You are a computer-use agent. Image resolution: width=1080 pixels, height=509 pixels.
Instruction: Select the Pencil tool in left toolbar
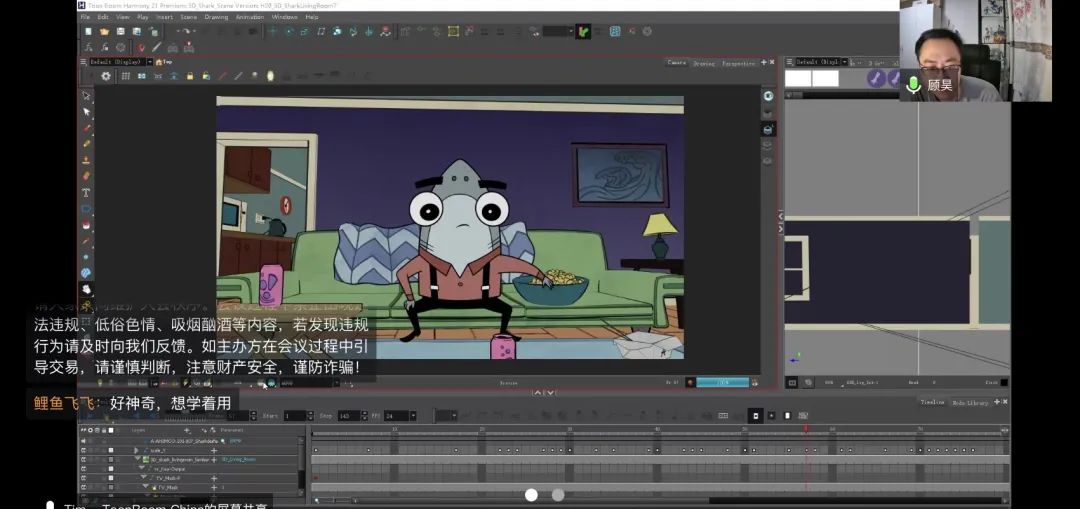click(x=87, y=144)
